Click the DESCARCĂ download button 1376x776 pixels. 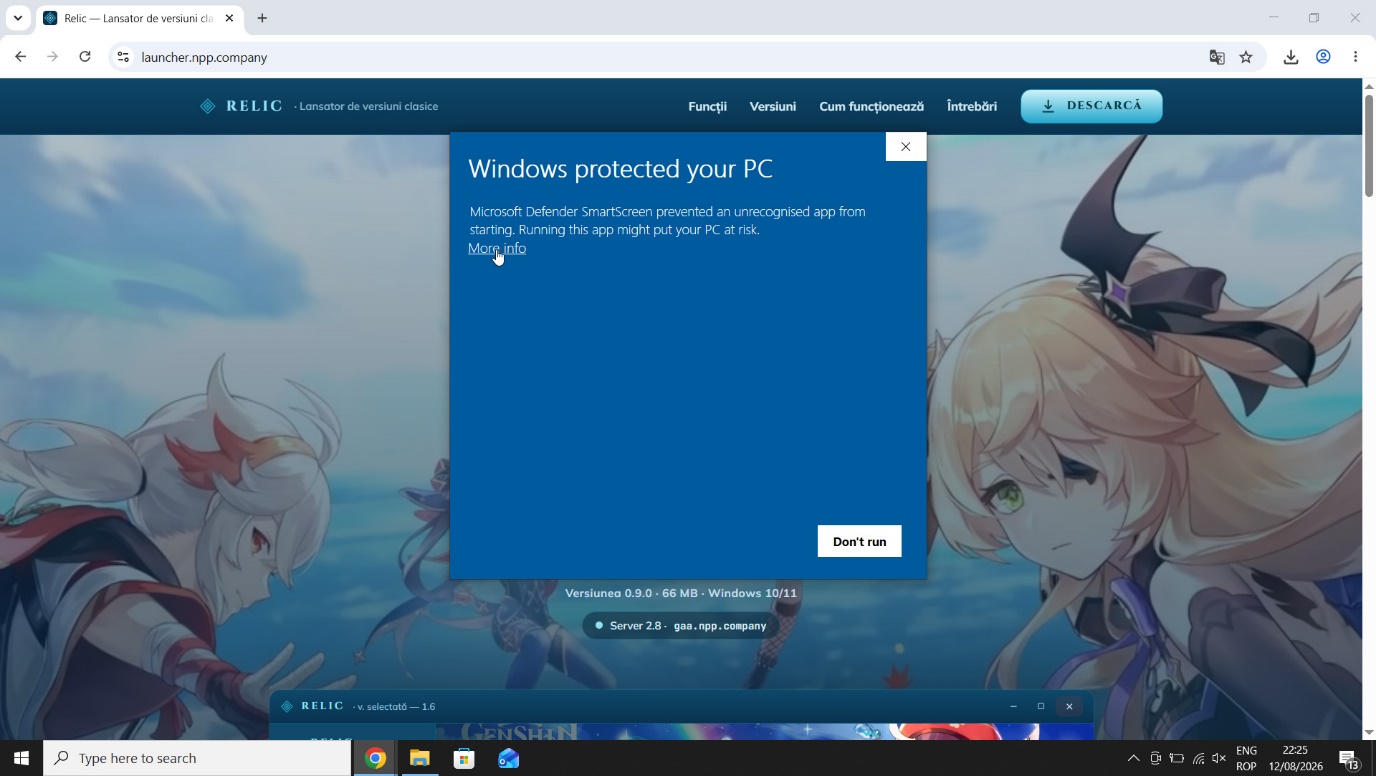1091,106
